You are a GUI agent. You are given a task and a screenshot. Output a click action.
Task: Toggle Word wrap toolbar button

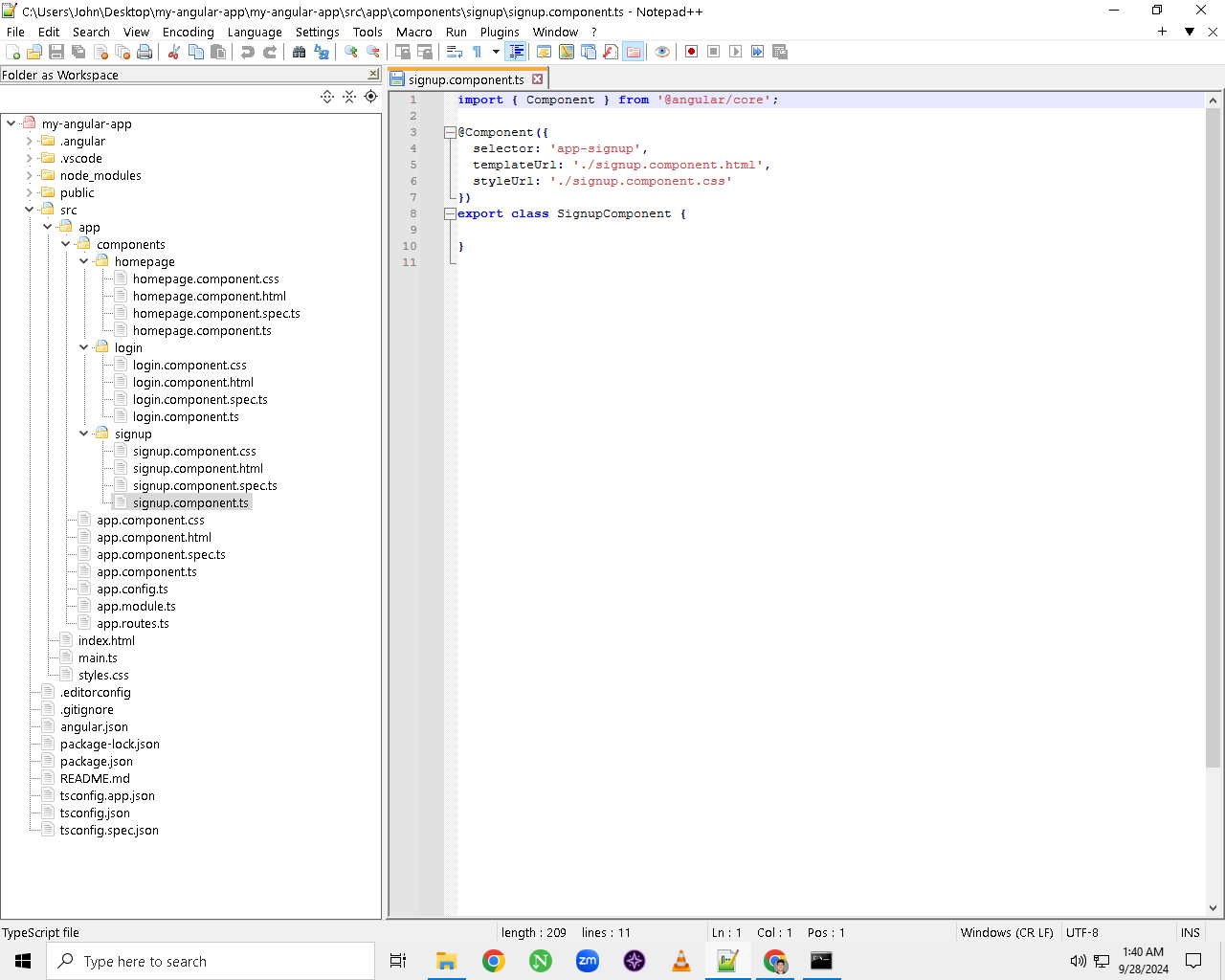click(x=455, y=52)
